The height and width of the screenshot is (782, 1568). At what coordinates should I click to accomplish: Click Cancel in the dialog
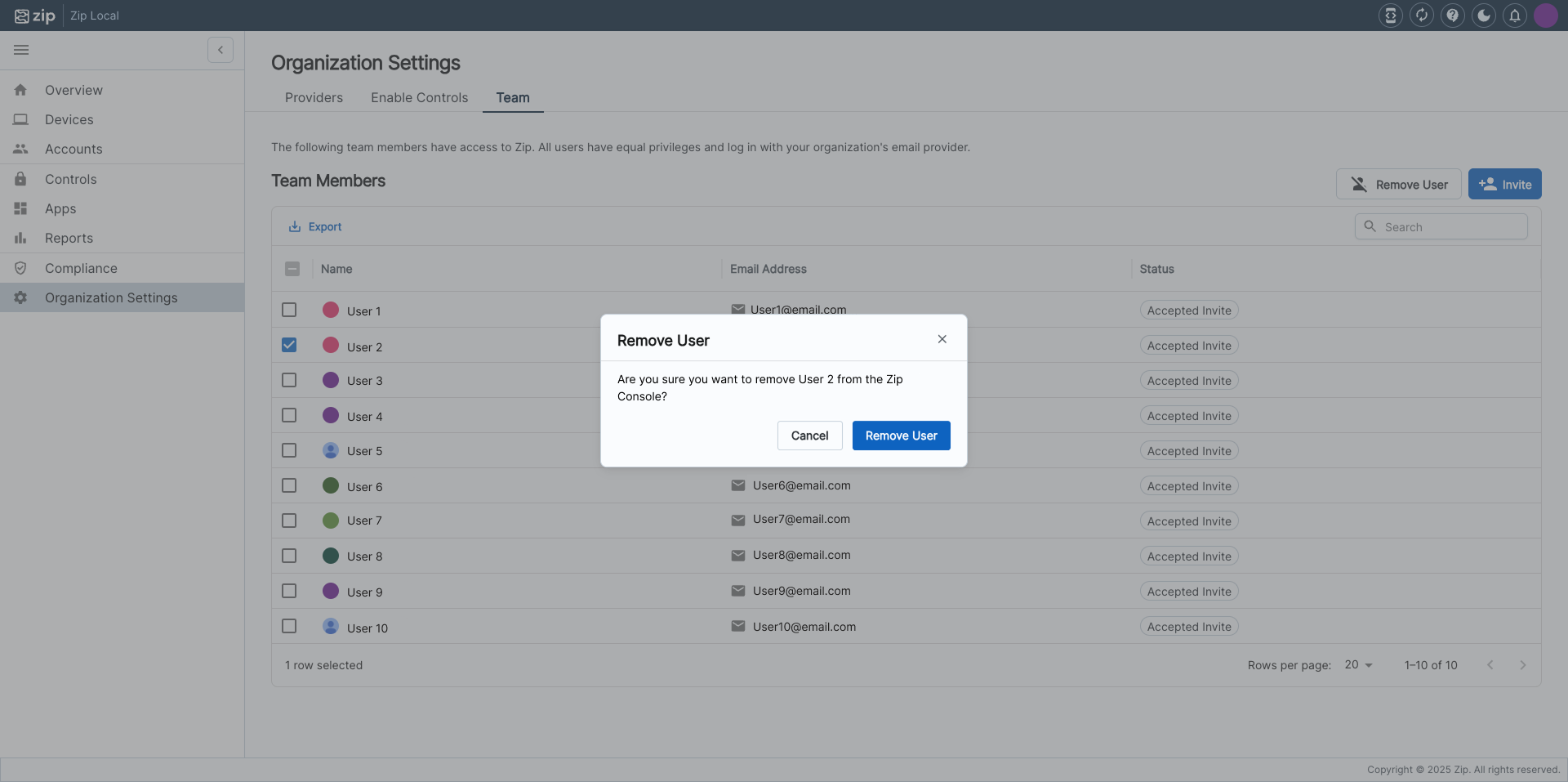809,436
